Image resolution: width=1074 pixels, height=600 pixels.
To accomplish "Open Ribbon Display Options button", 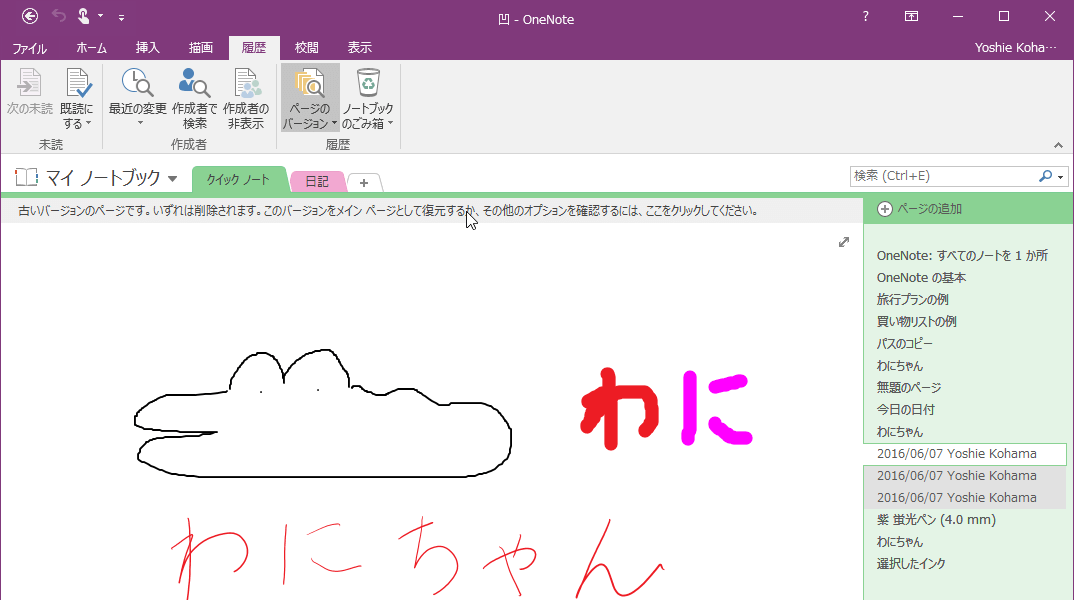I will pyautogui.click(x=911, y=16).
